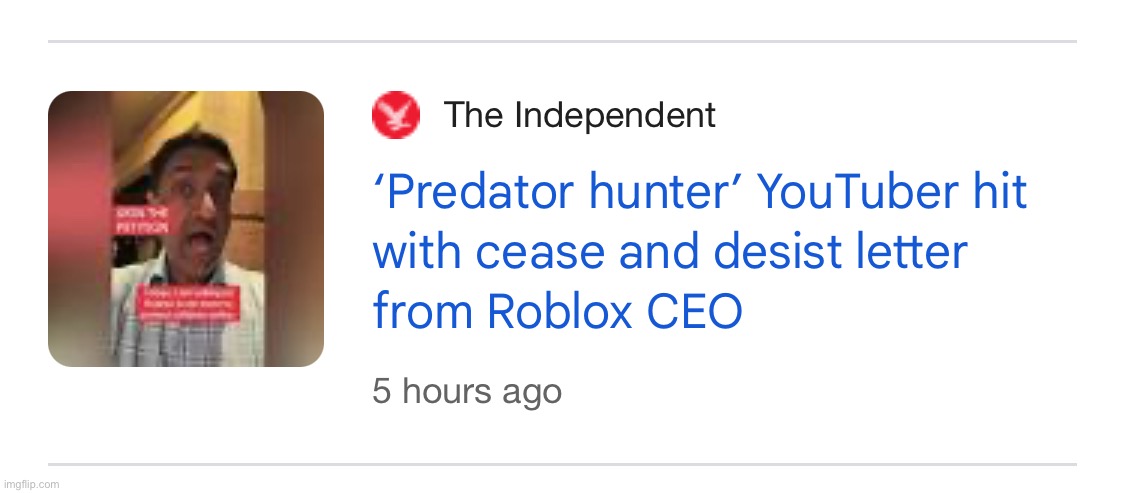Click the red caption box in the thumbnail

pyautogui.click(x=188, y=302)
